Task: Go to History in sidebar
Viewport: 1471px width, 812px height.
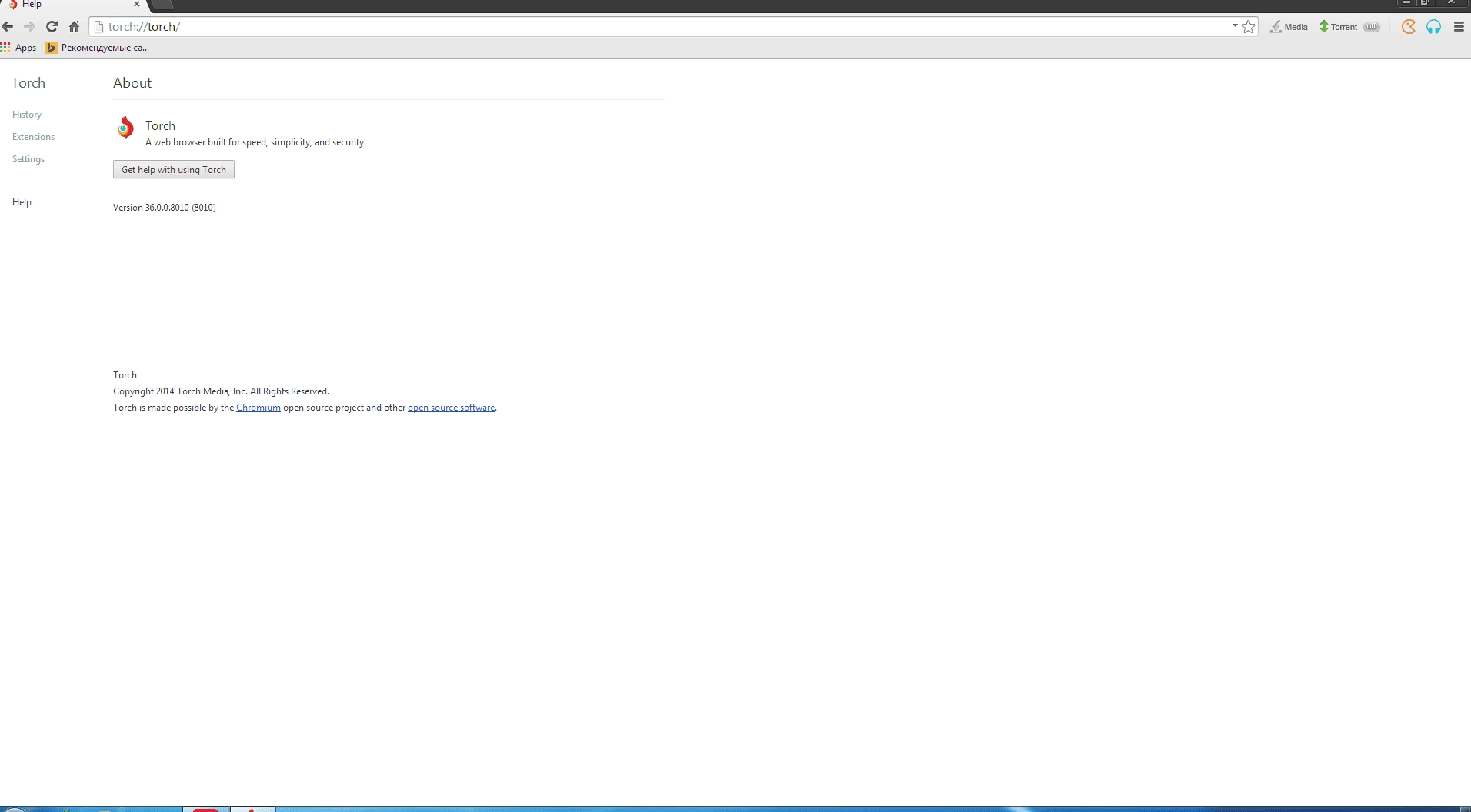Action: point(27,115)
